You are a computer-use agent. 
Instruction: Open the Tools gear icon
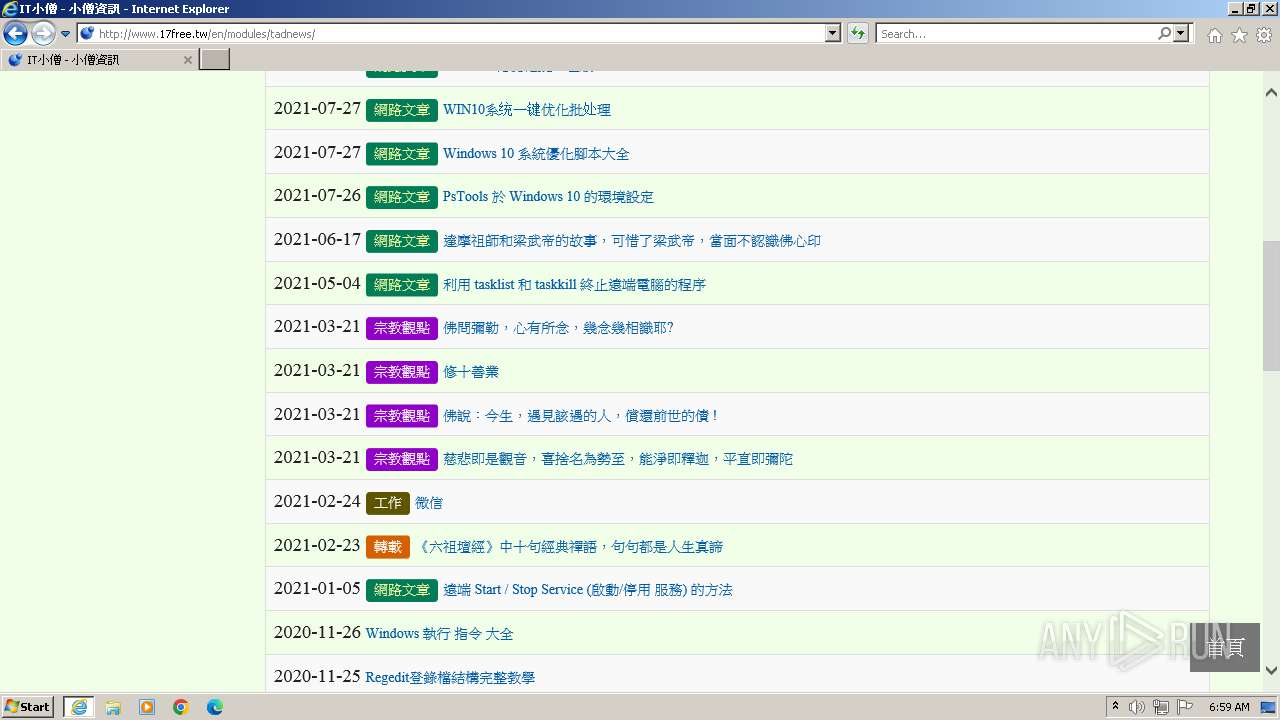click(1264, 35)
